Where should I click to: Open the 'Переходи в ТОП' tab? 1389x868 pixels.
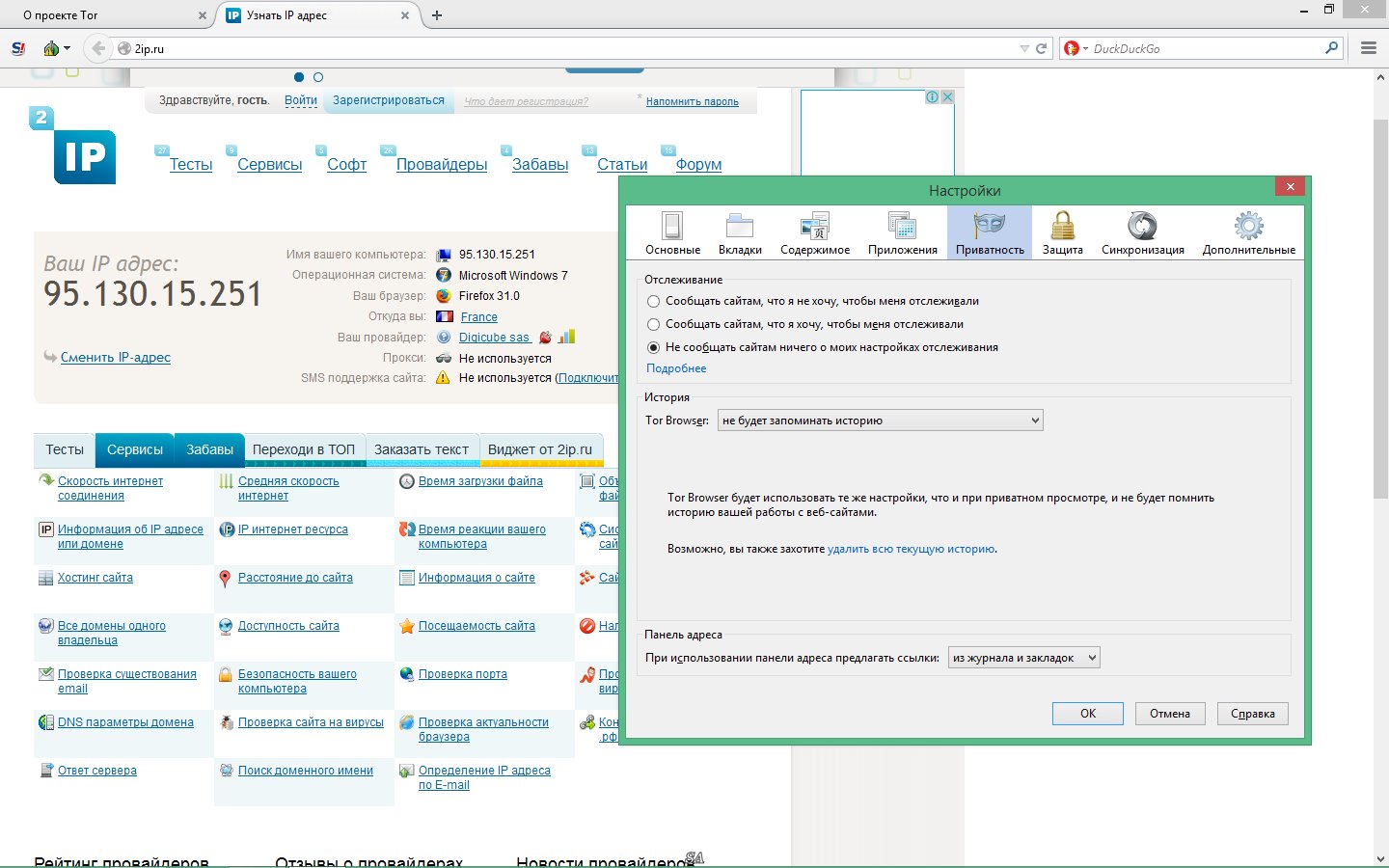[x=304, y=449]
